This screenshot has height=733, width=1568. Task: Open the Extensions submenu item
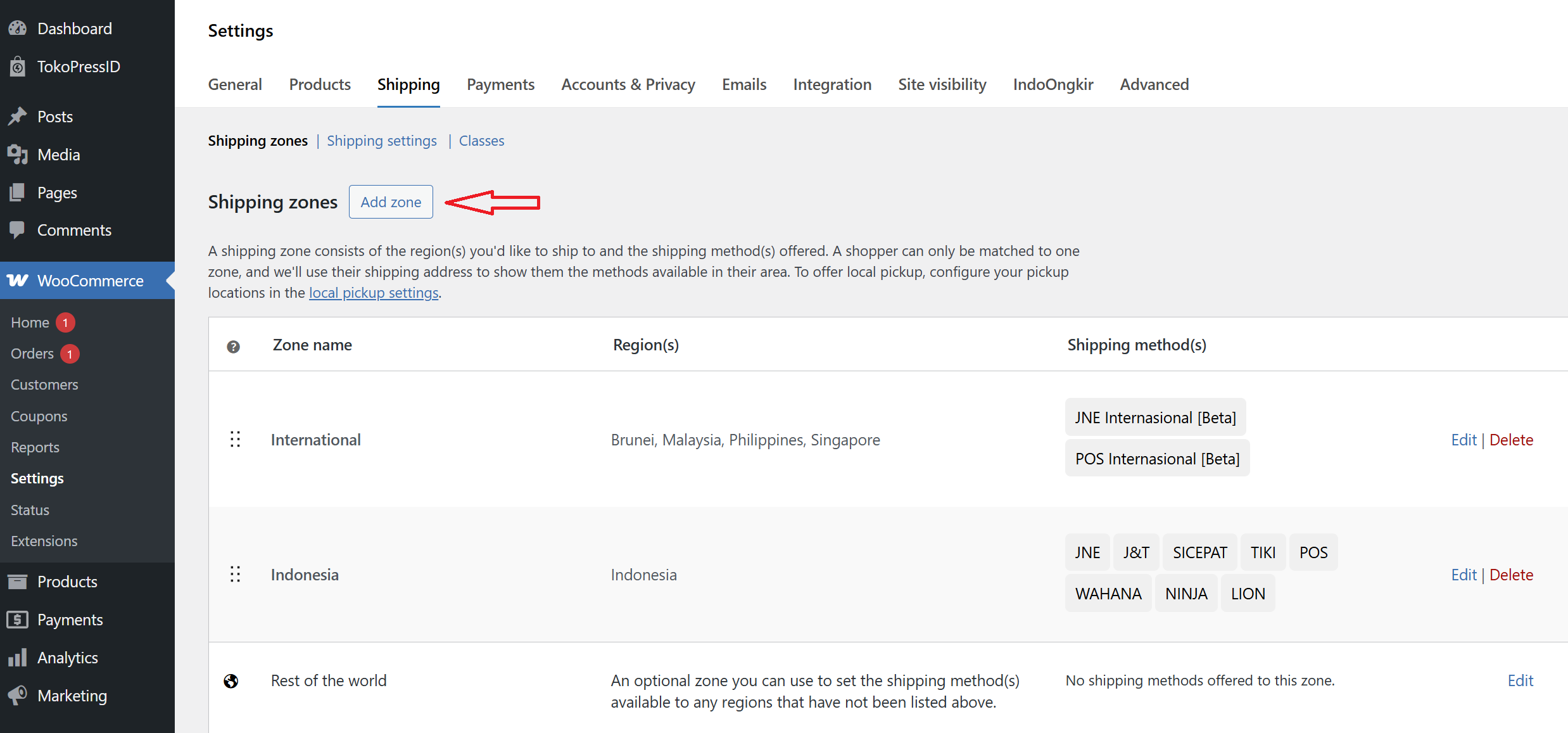(x=44, y=541)
